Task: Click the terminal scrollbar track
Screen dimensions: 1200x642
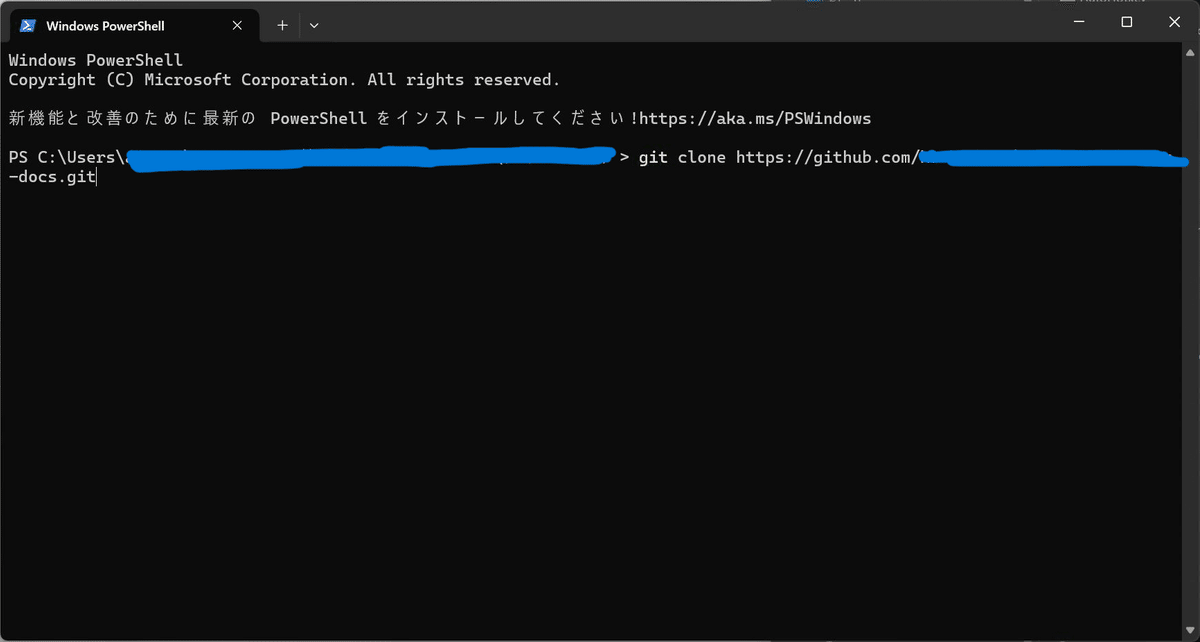Action: (1190, 350)
